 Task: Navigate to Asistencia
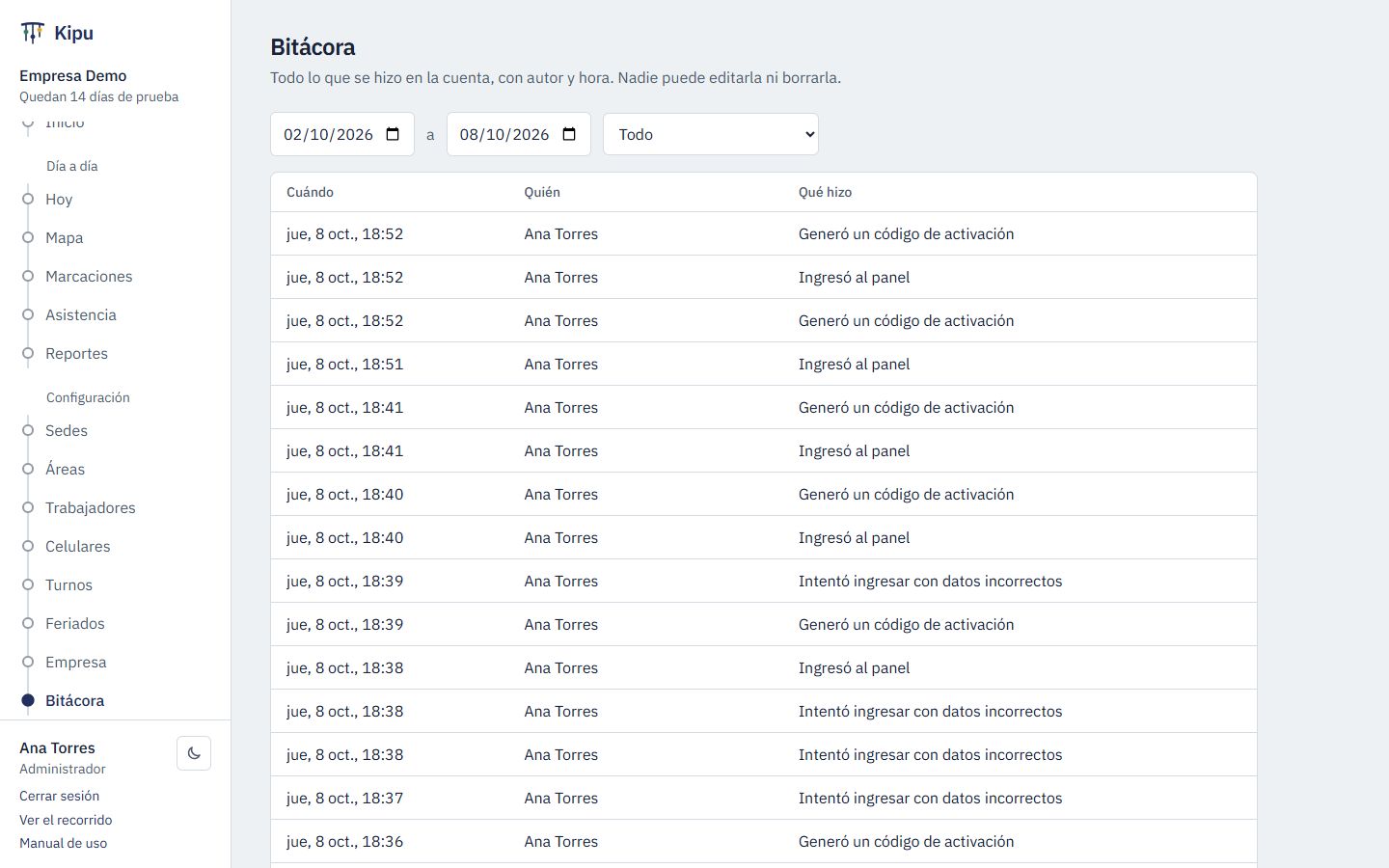pos(81,314)
